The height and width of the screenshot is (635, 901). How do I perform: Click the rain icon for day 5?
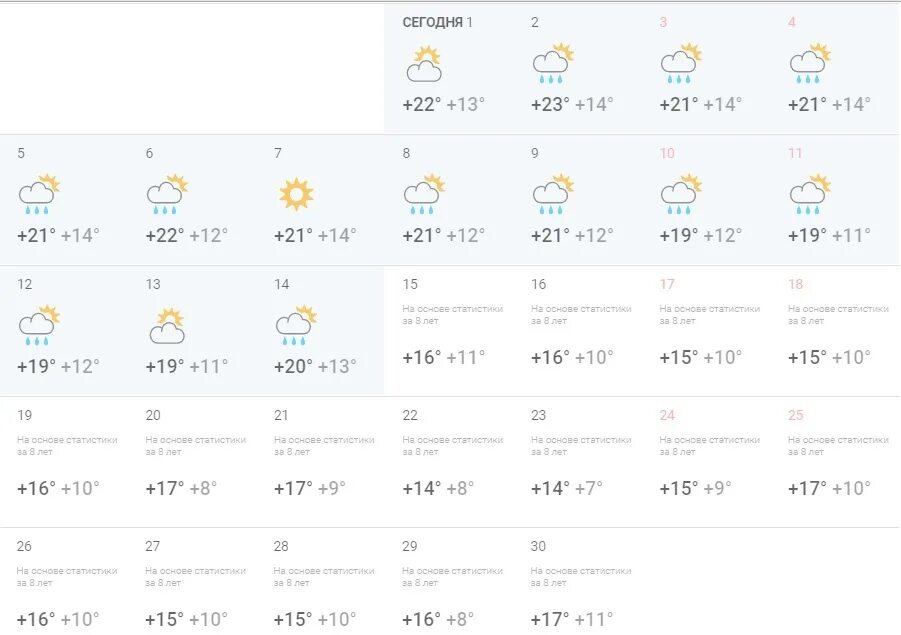tap(39, 194)
